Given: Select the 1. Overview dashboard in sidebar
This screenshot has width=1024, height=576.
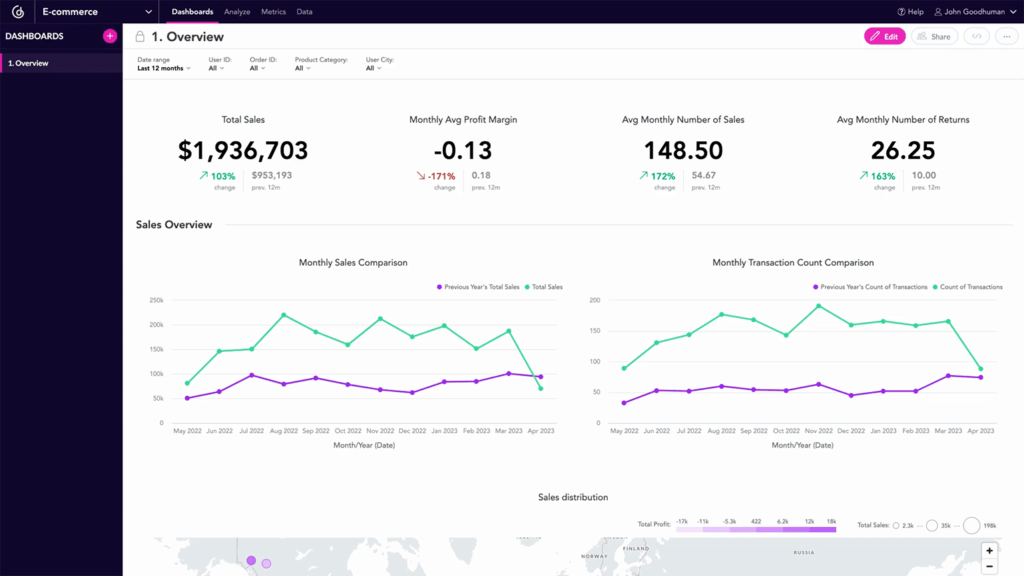Looking at the screenshot, I should coord(61,63).
